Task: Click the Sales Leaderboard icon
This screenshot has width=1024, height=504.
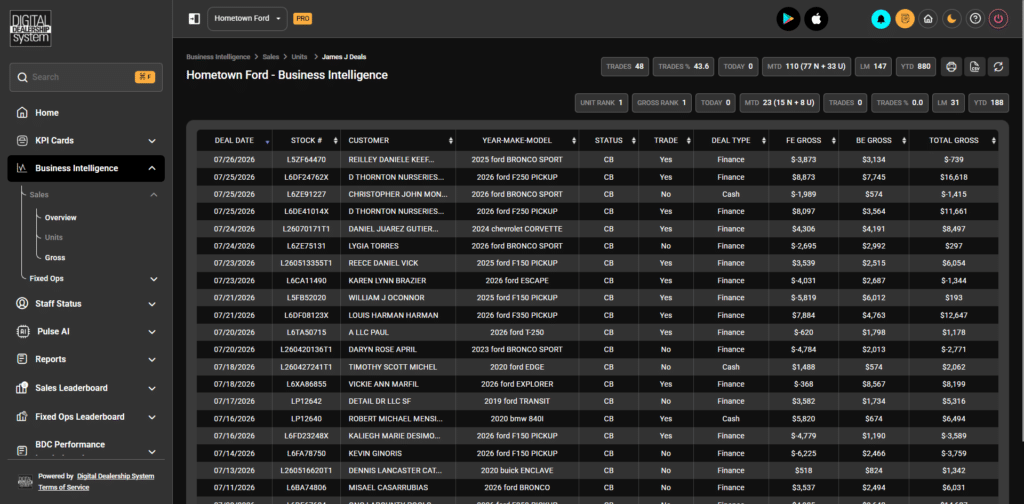Action: tap(22, 388)
